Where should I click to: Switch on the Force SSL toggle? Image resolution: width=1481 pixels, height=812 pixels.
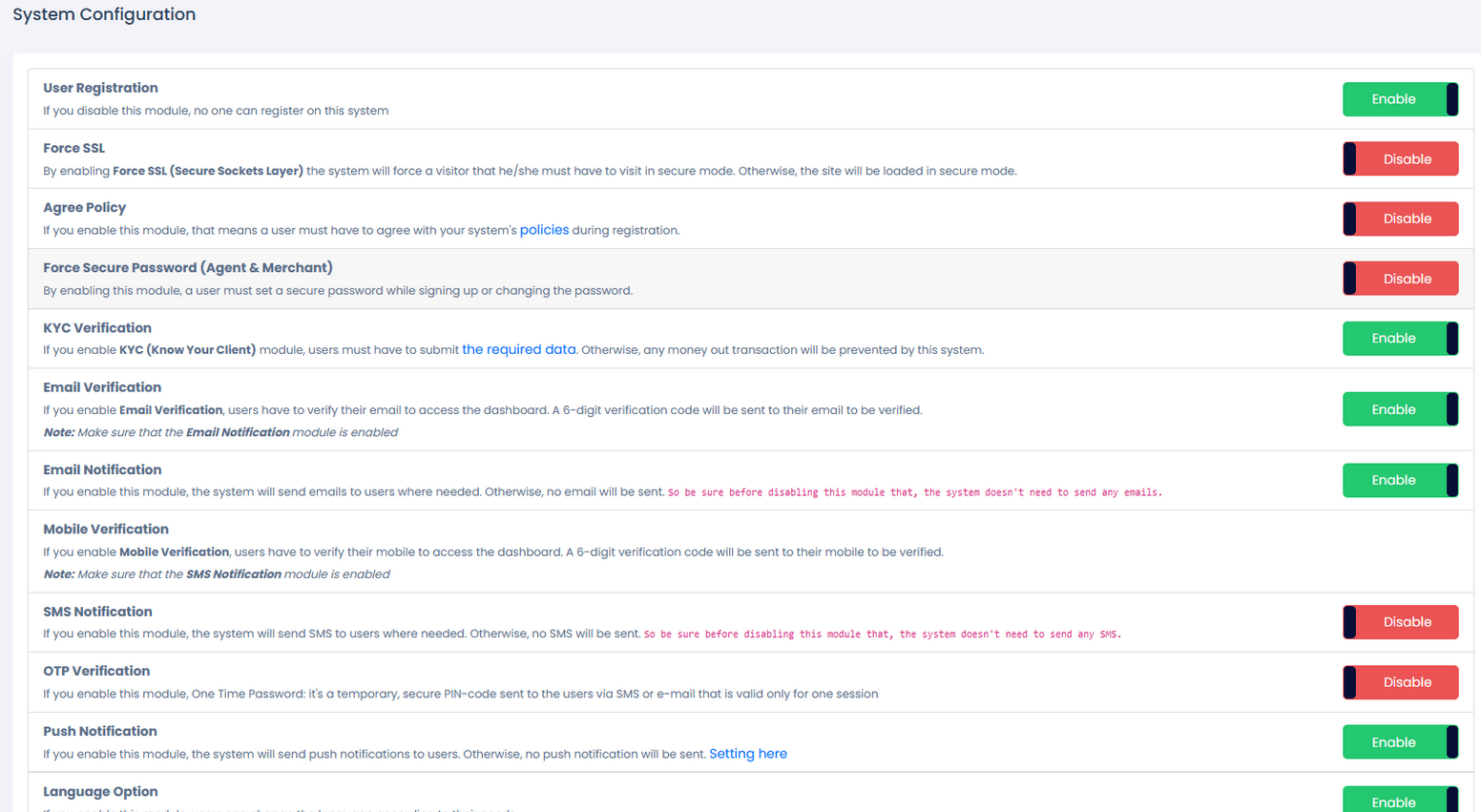pyautogui.click(x=1399, y=159)
